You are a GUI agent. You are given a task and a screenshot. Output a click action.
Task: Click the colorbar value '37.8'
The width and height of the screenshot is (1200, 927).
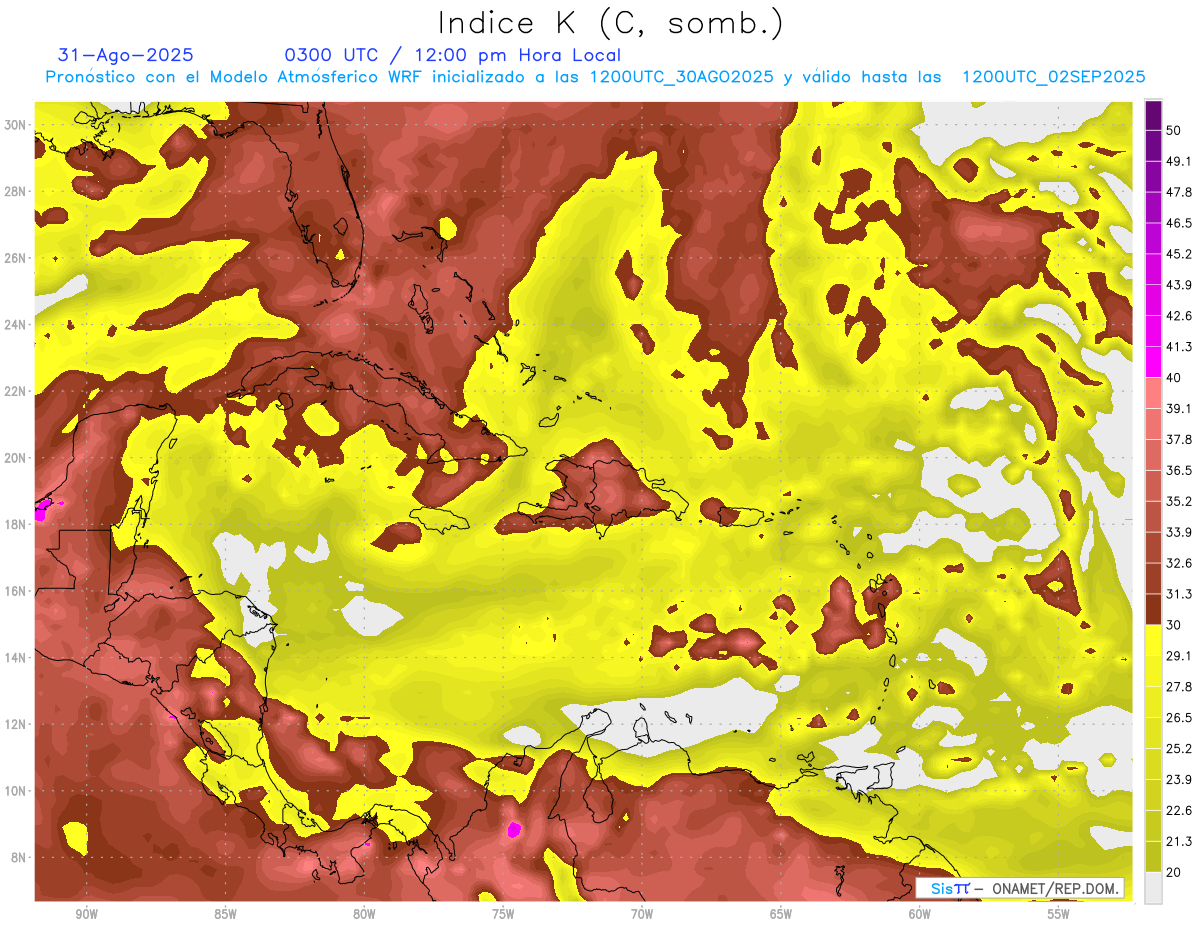1179,440
